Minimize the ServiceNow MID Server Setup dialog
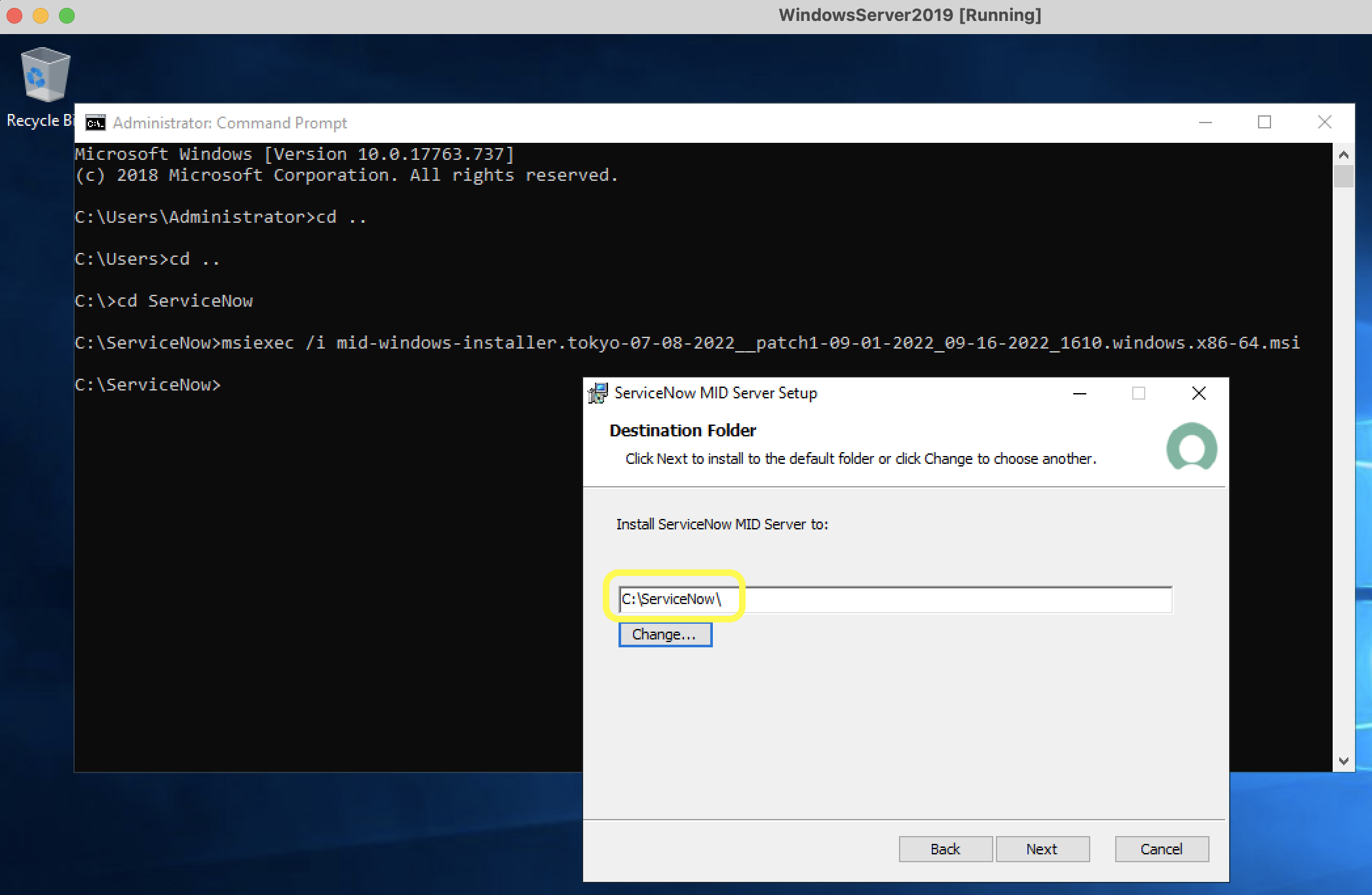 [1080, 393]
